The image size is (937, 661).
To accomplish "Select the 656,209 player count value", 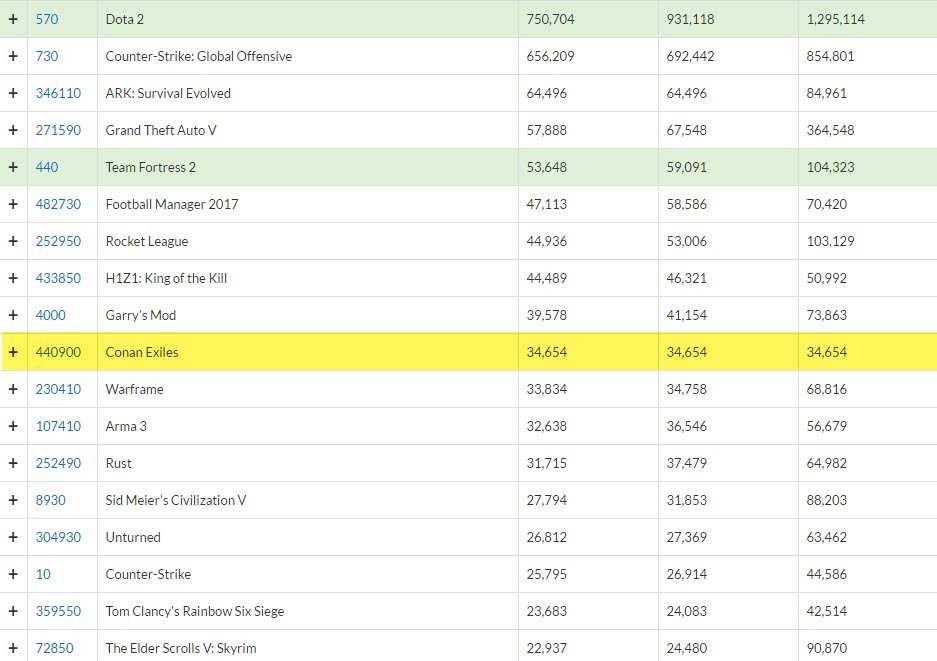I will pyautogui.click(x=550, y=56).
